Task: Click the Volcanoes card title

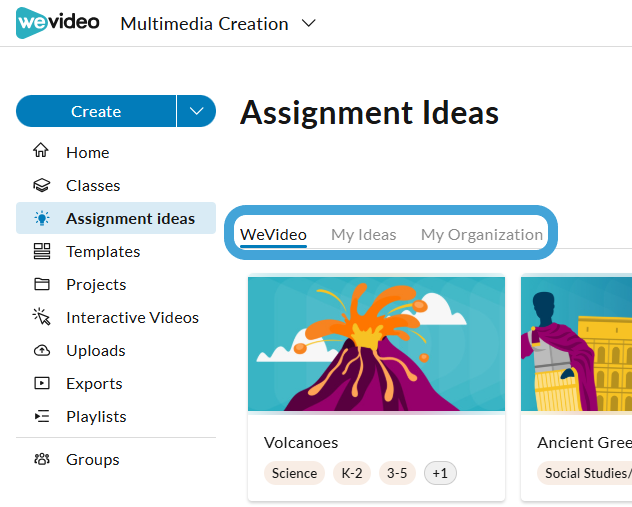Action: 301,443
